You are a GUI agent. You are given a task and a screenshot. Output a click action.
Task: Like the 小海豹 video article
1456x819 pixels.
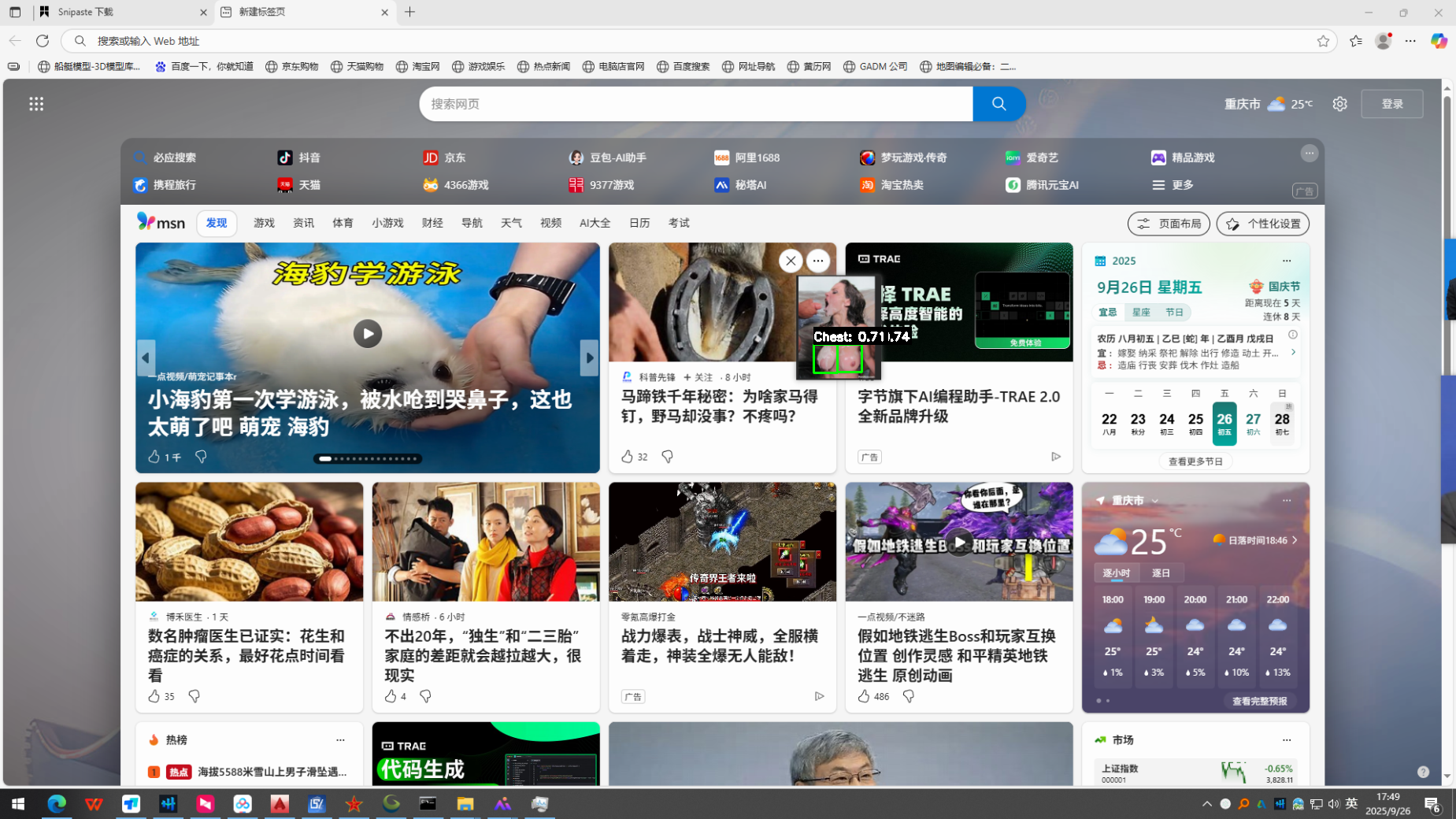pos(154,457)
